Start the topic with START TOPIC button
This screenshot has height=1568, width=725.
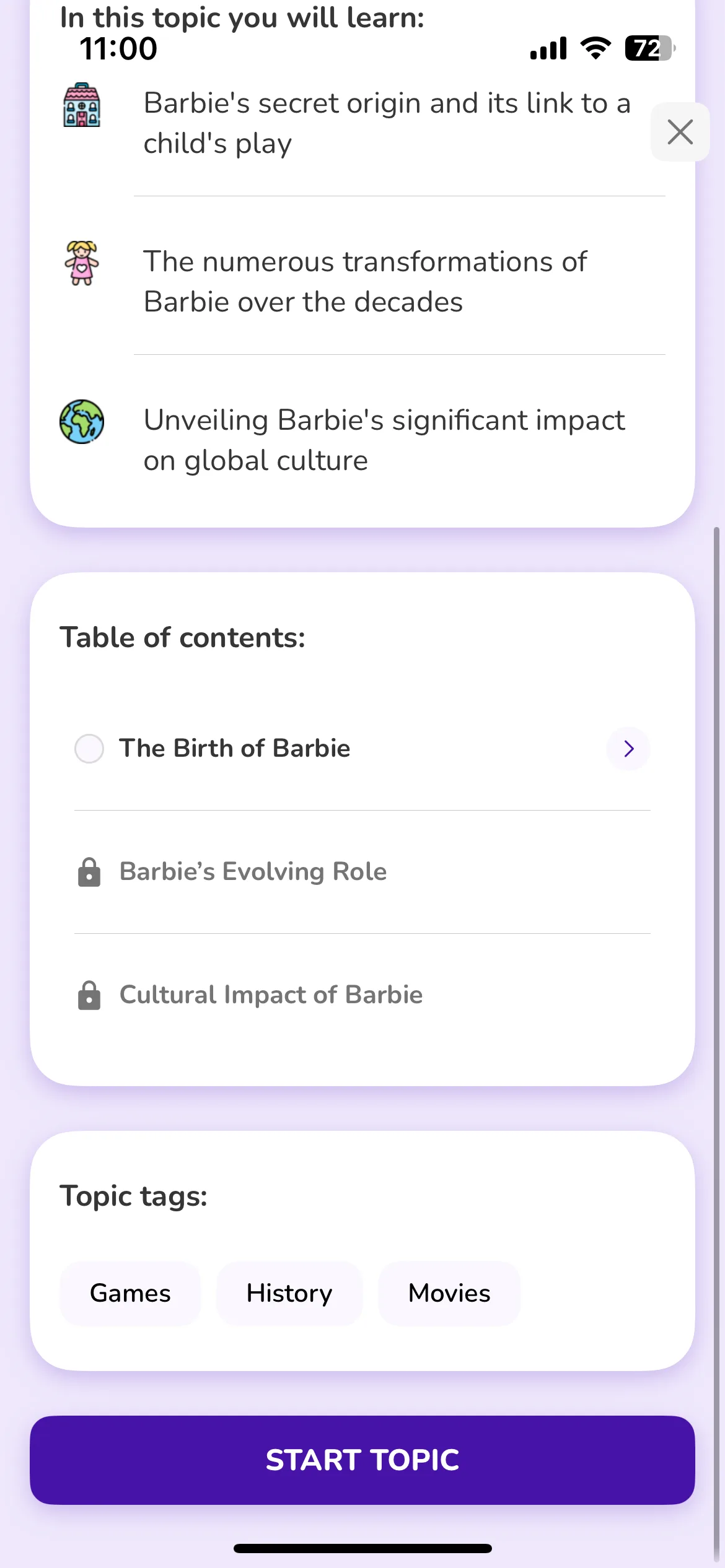coord(362,1460)
